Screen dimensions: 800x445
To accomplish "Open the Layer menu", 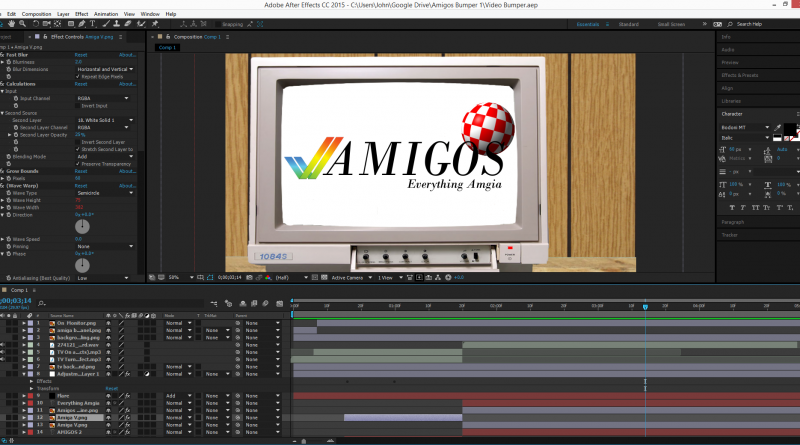I will pyautogui.click(x=63, y=14).
